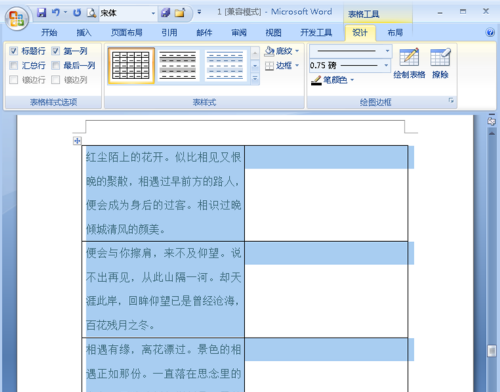Customize the Quick Access Toolbar dropdown
This screenshot has width=500, height=392.
pyautogui.click(x=199, y=12)
